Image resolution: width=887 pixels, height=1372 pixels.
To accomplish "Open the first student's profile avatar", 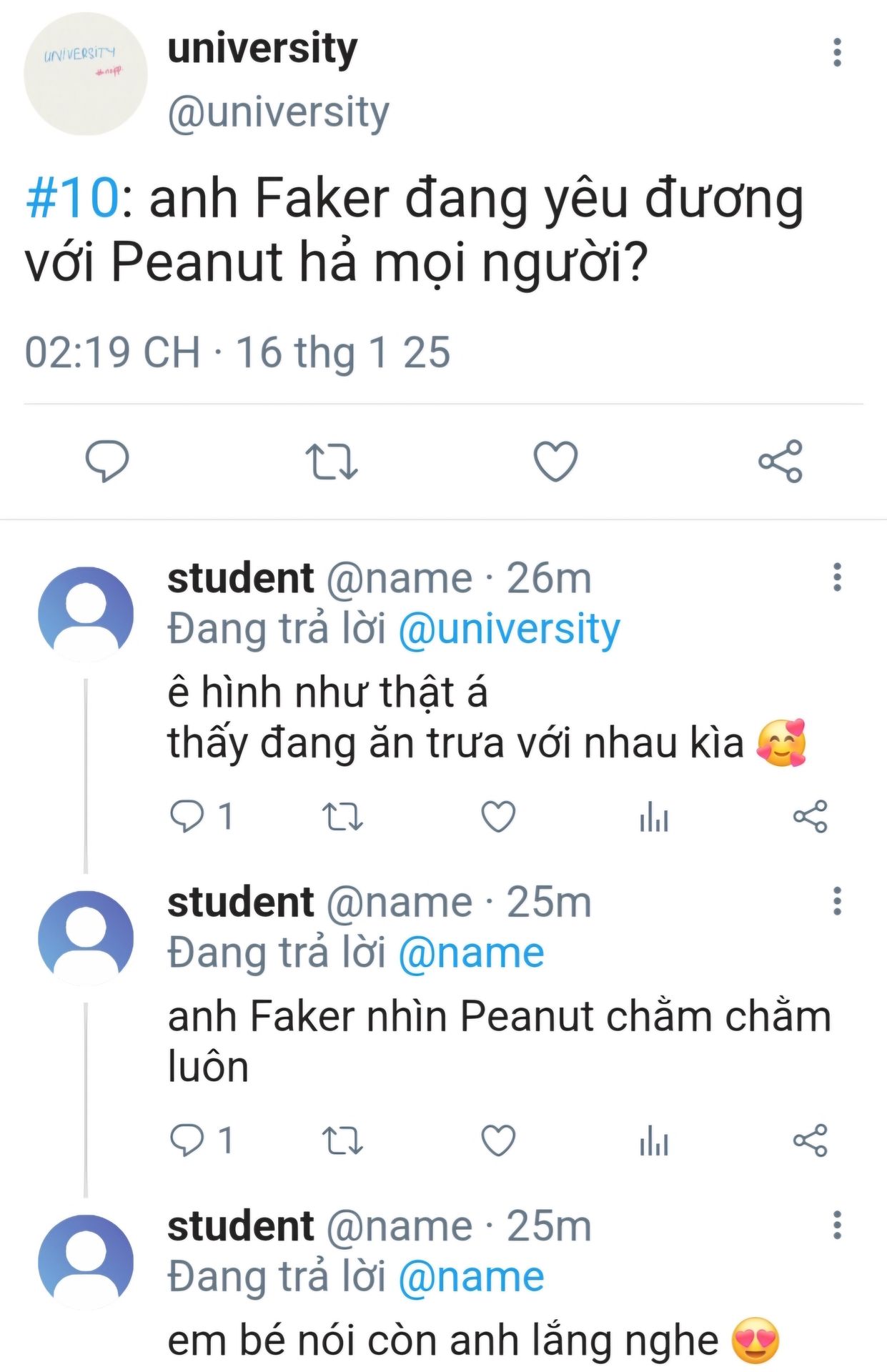I will coord(85,614).
